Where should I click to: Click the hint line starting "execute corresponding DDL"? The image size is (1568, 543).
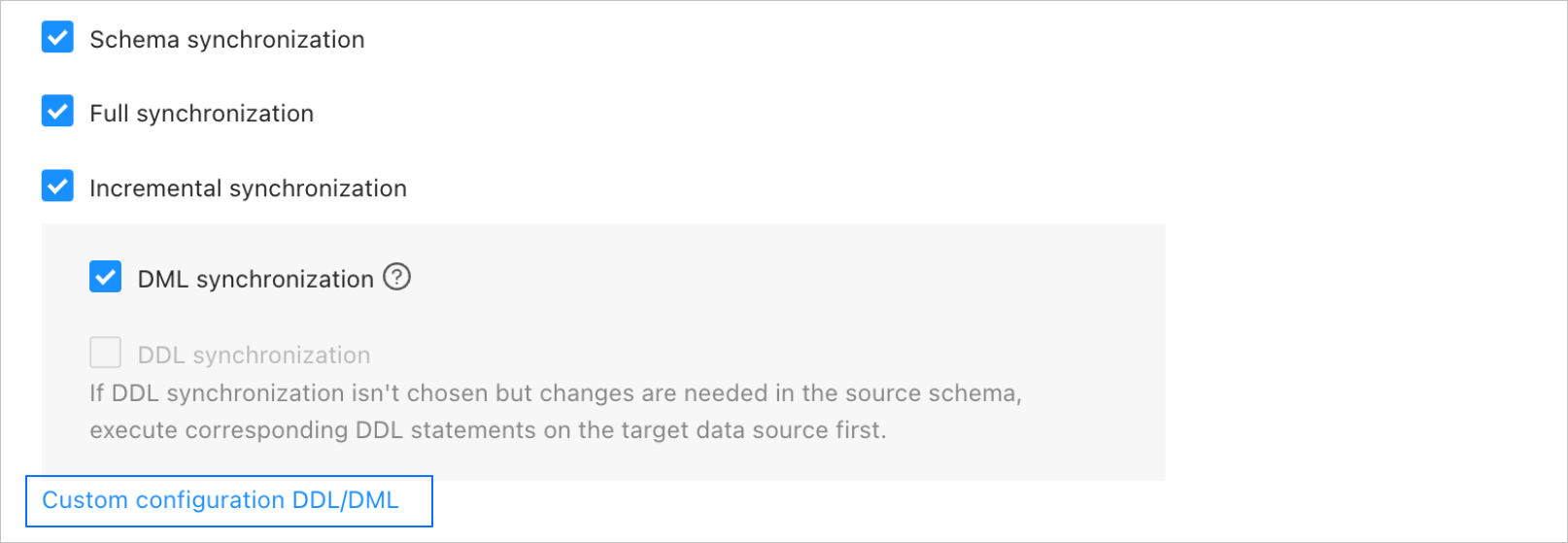click(488, 430)
